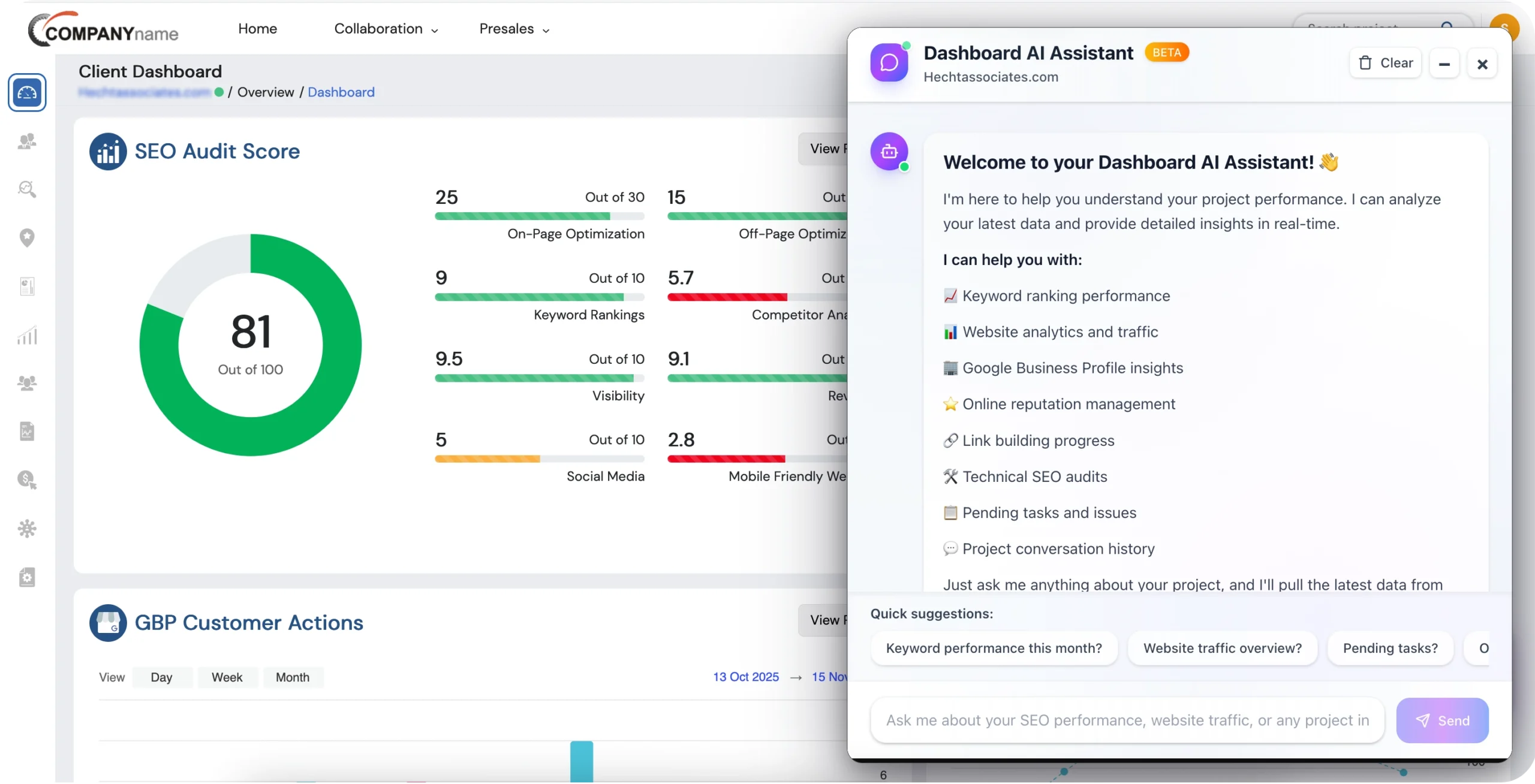Open the location pin sidebar icon

[x=27, y=238]
